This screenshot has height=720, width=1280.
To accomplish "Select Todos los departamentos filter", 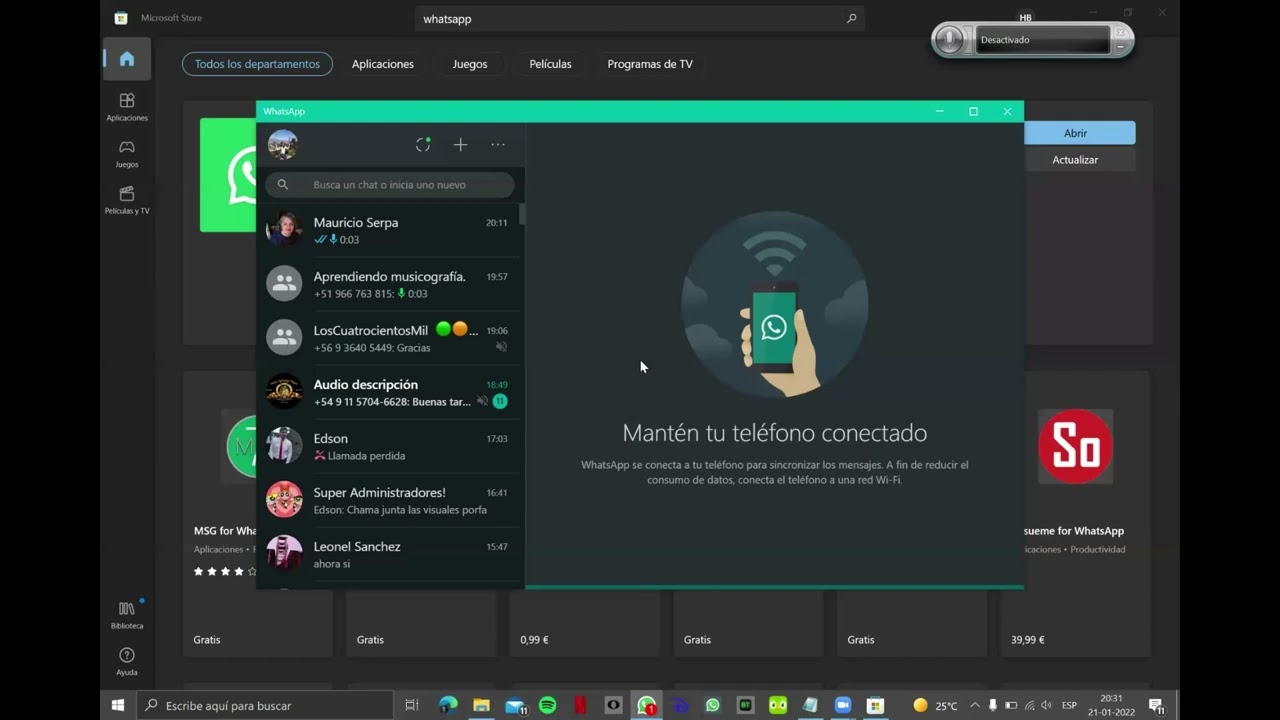I will tap(257, 64).
